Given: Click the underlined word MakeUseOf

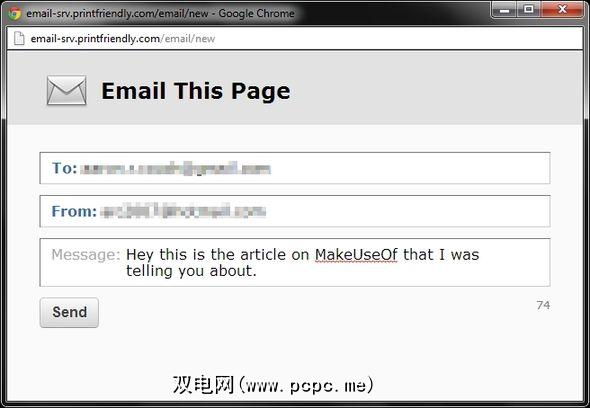Looking at the screenshot, I should point(356,255).
